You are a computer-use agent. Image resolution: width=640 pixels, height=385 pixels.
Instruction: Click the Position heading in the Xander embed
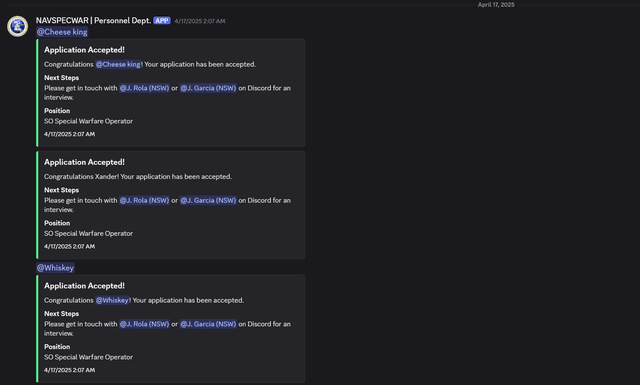[57, 223]
